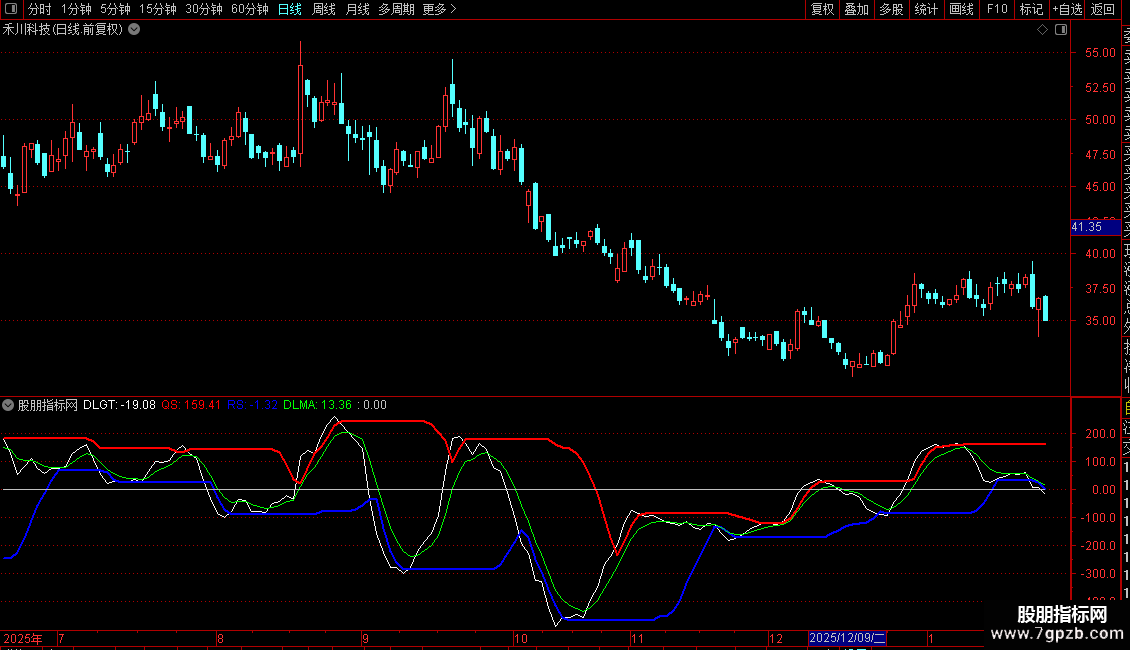Click the 复权 button

point(822,9)
